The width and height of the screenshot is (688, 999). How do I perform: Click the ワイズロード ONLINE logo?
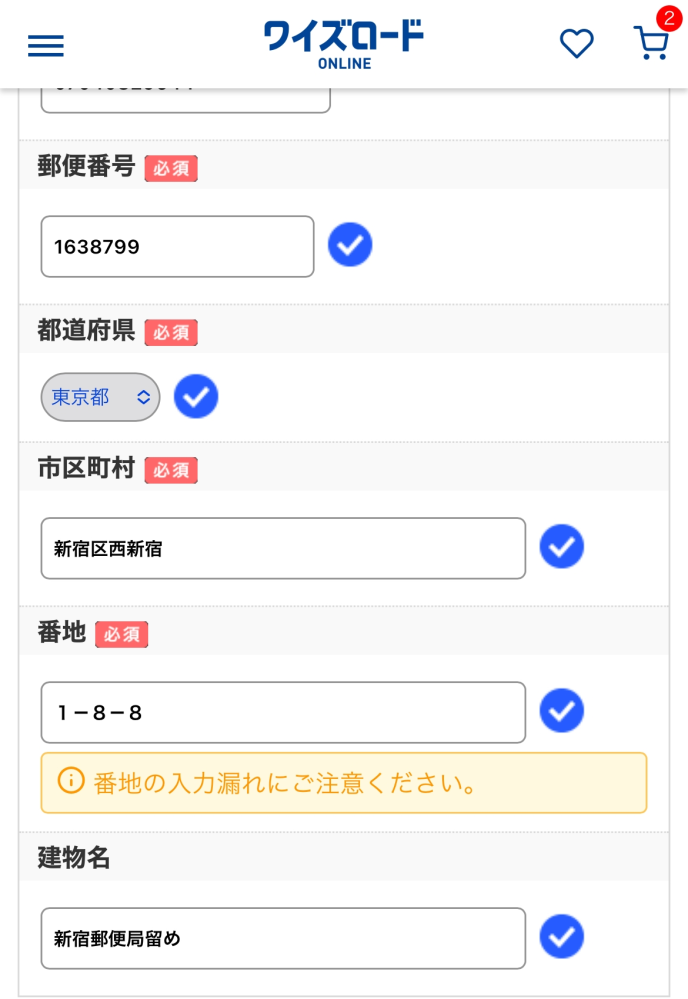click(342, 42)
